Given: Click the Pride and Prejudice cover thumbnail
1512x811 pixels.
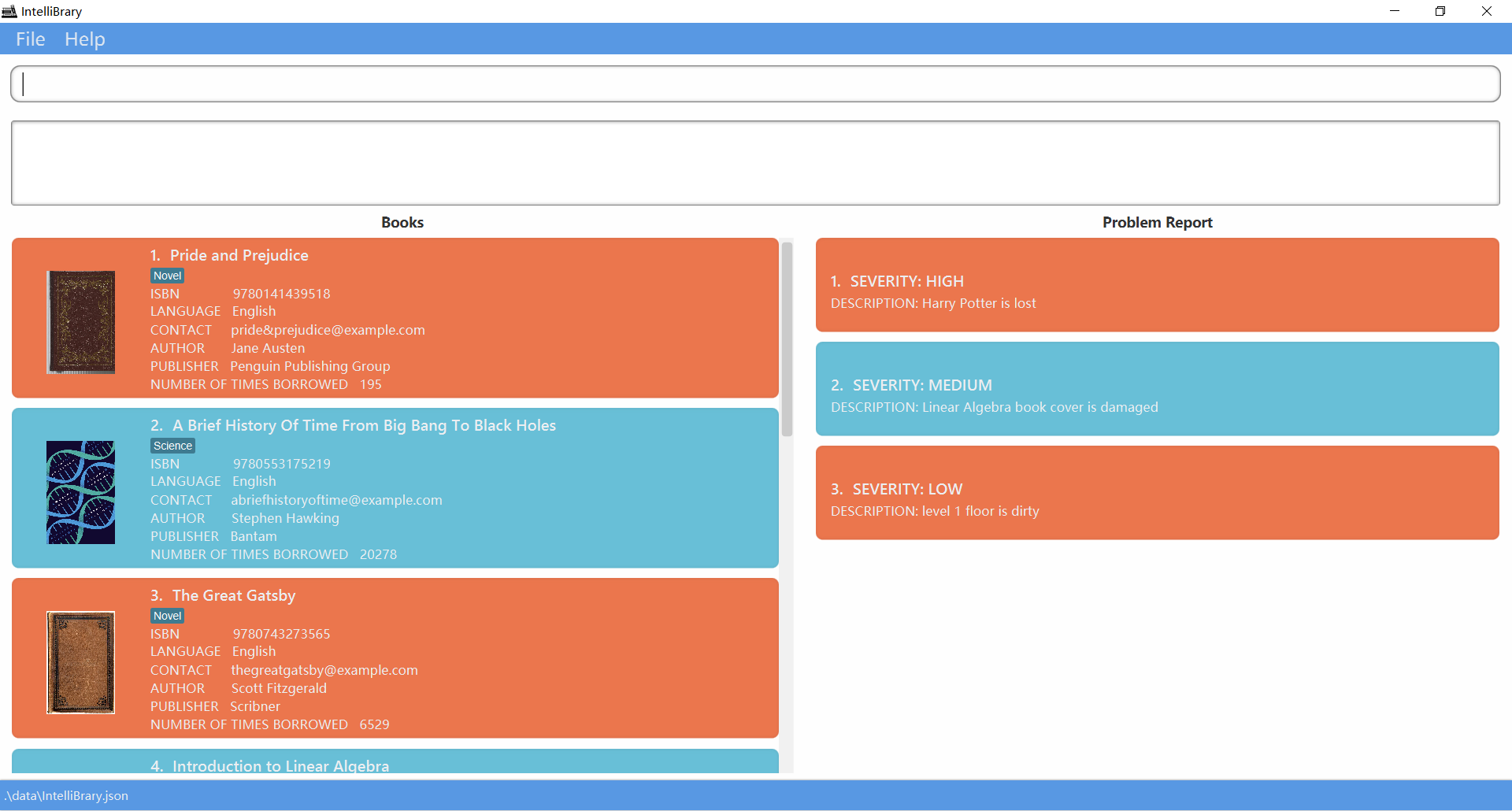Looking at the screenshot, I should coord(81,322).
